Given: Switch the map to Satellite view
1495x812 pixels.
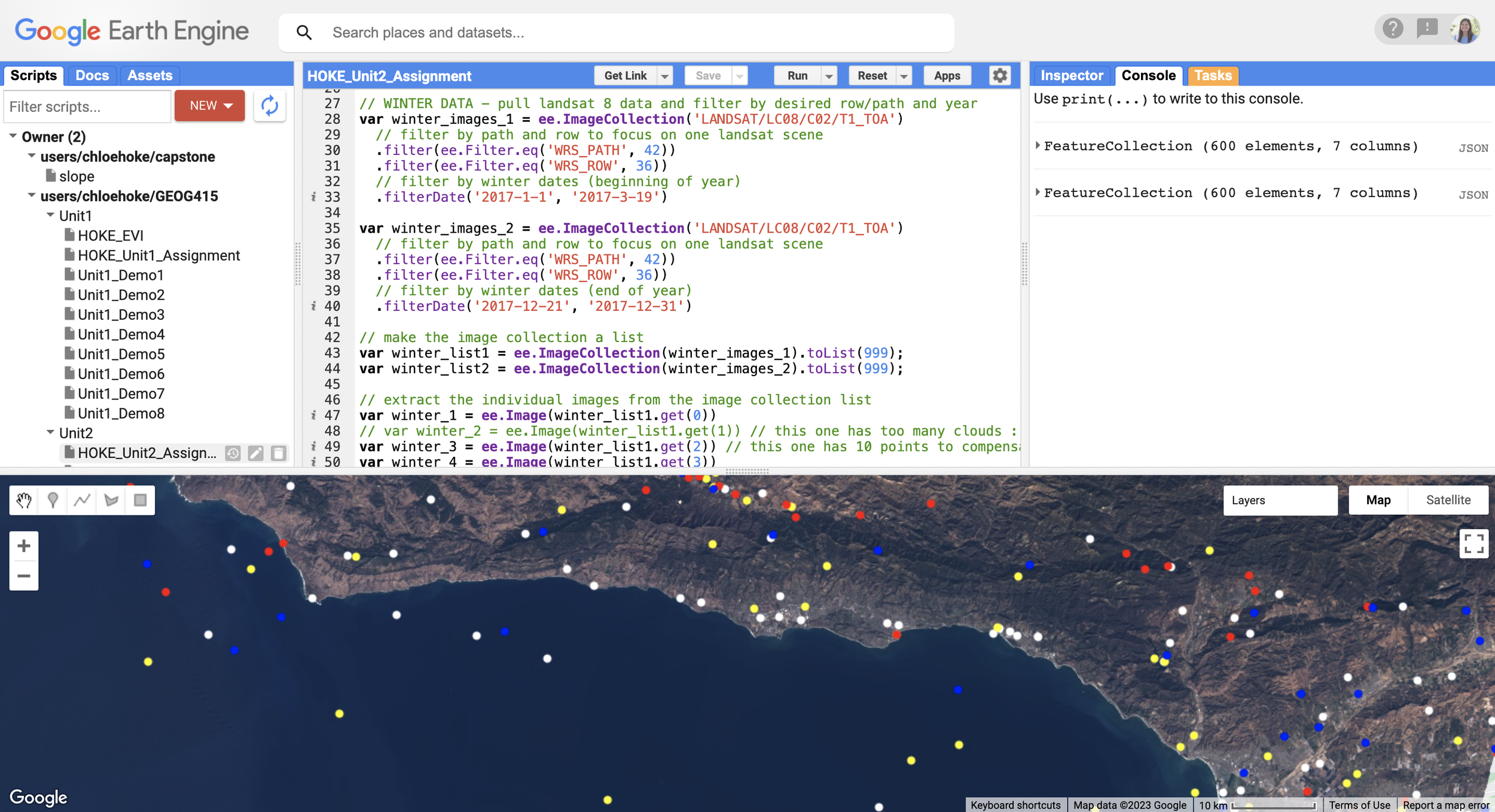Looking at the screenshot, I should 1448,500.
